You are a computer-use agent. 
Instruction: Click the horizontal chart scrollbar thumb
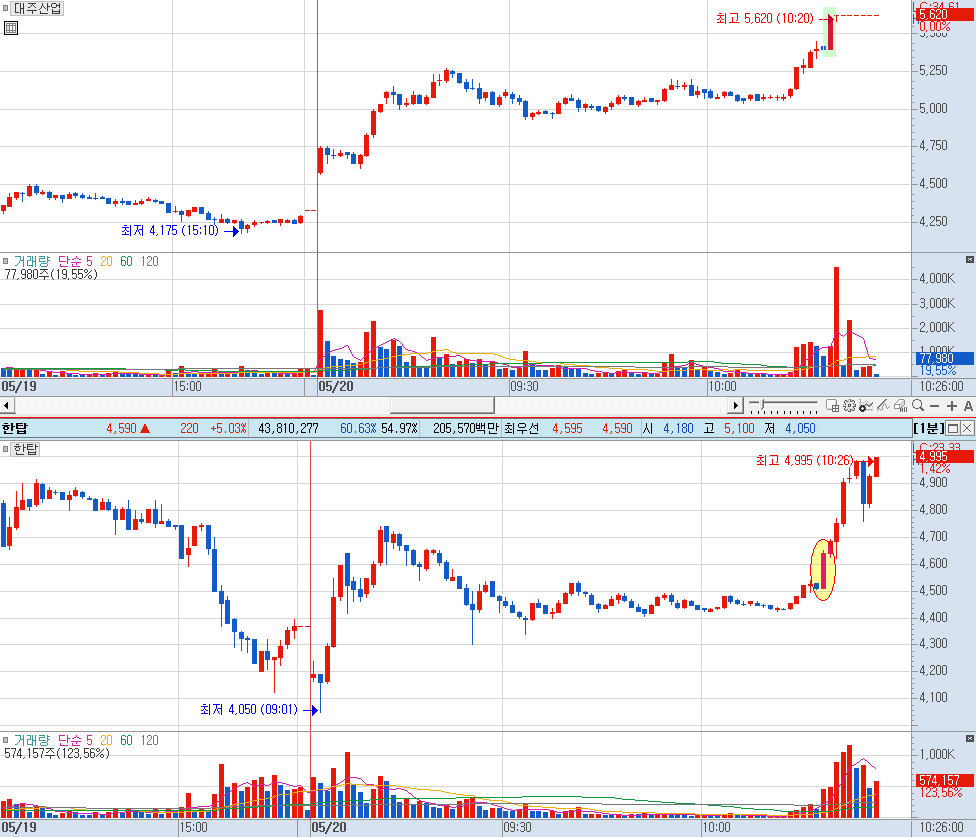(442, 406)
